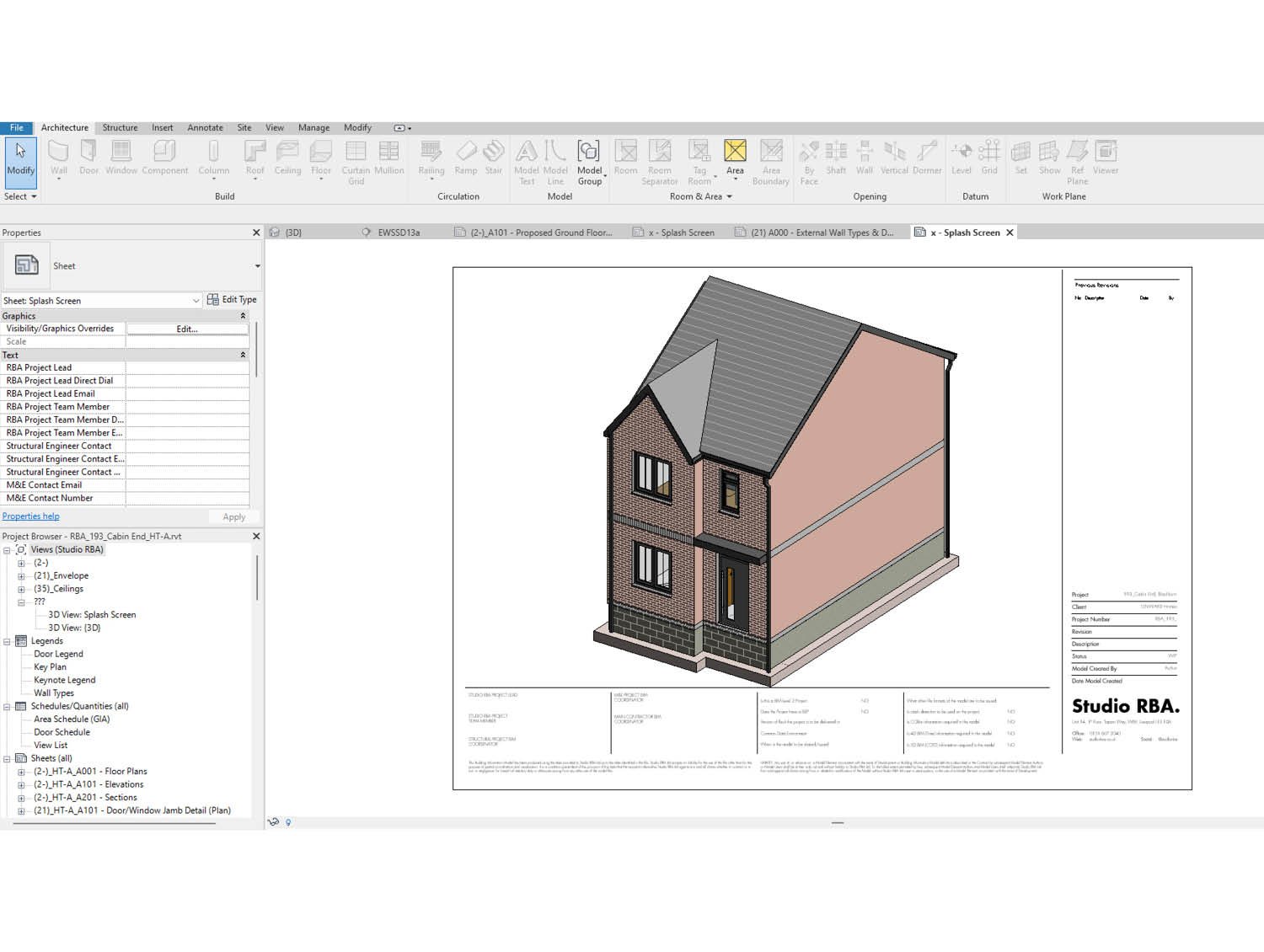Switch to the Structure ribbon tab
The height and width of the screenshot is (952, 1264).
click(x=120, y=127)
